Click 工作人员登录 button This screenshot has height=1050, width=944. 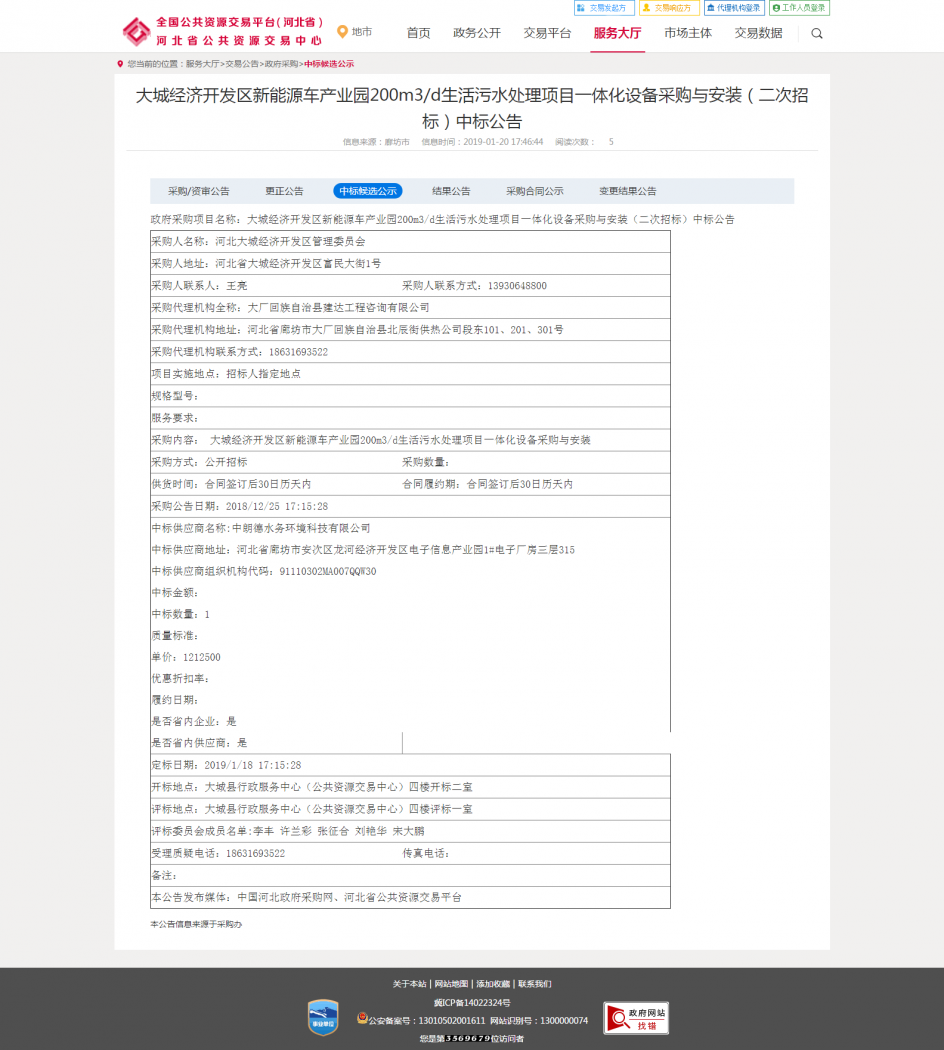point(799,8)
